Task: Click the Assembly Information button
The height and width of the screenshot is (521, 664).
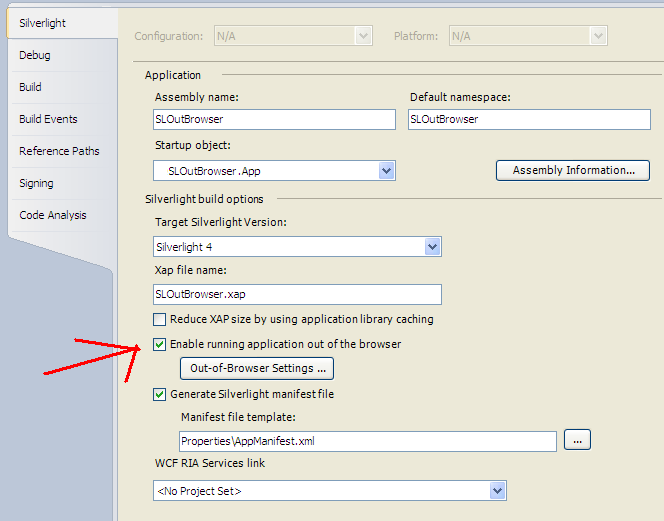Action: (x=573, y=171)
